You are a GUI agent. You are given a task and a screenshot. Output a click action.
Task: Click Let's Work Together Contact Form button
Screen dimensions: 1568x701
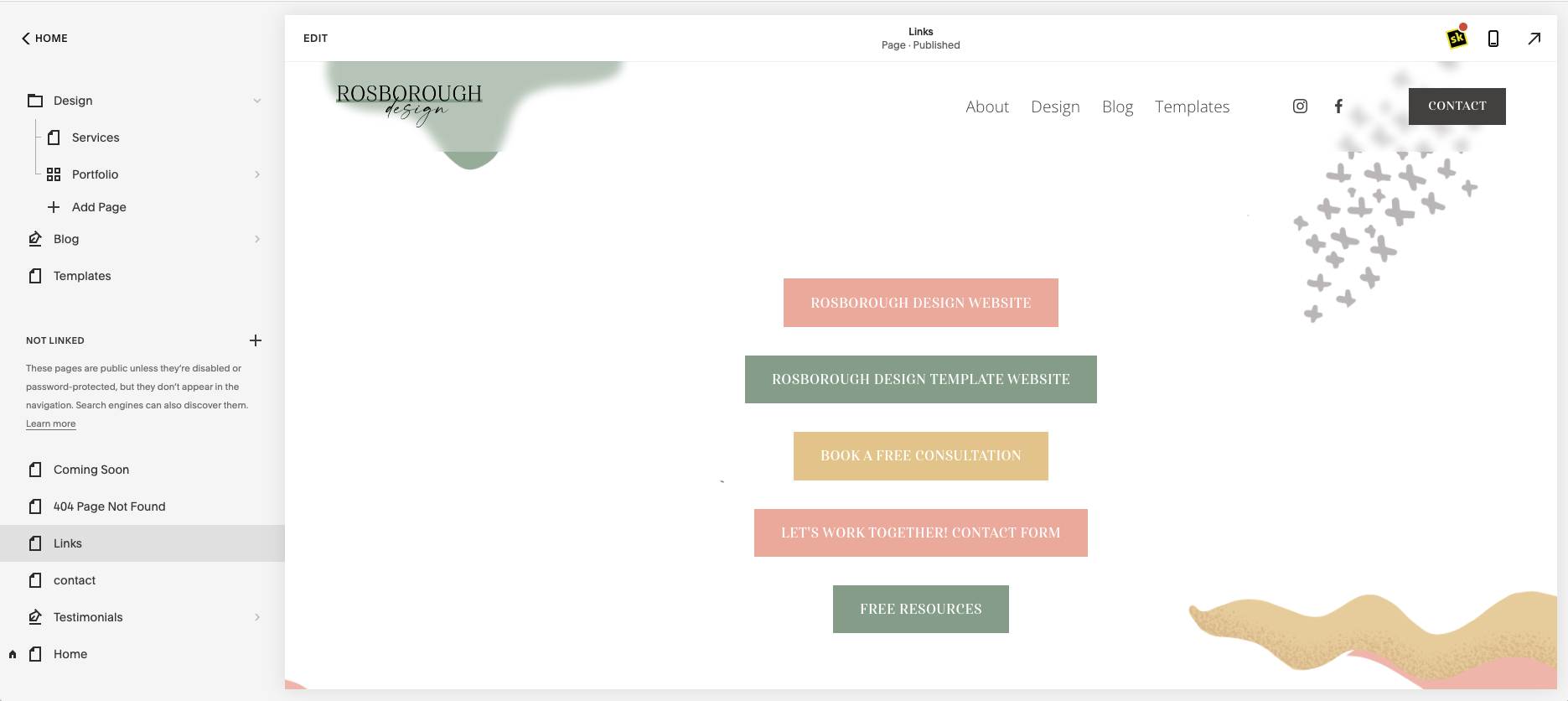[x=921, y=532]
